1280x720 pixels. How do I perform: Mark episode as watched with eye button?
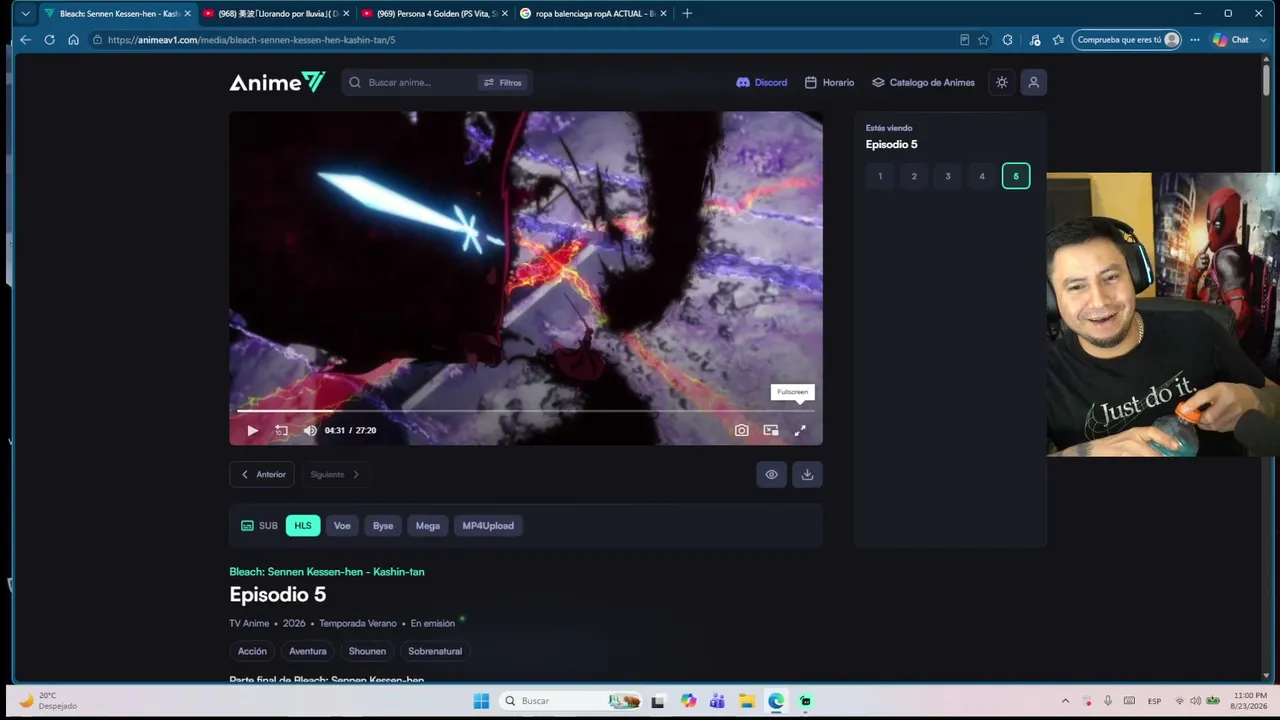(x=771, y=475)
